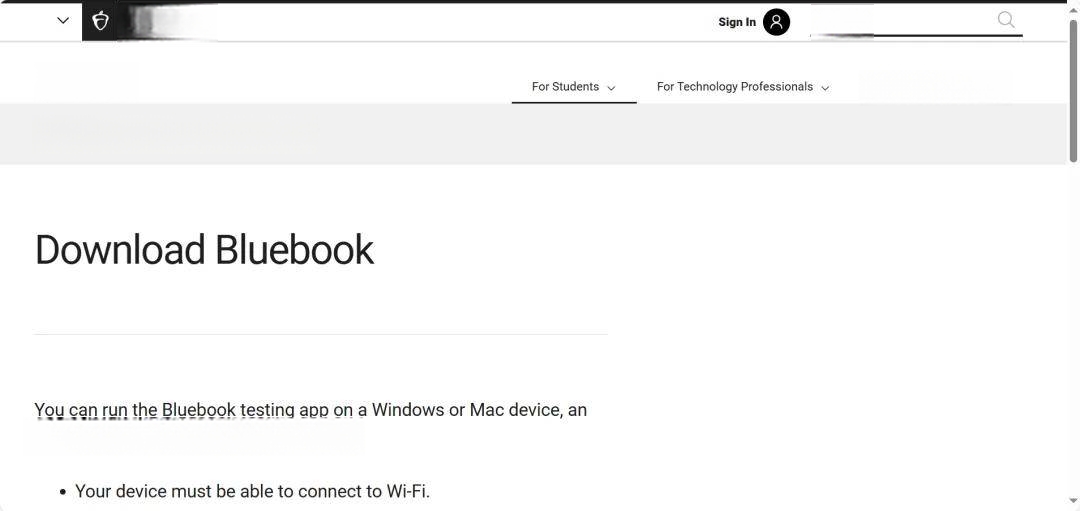Expand the top-left chevron dropdown

[63, 21]
